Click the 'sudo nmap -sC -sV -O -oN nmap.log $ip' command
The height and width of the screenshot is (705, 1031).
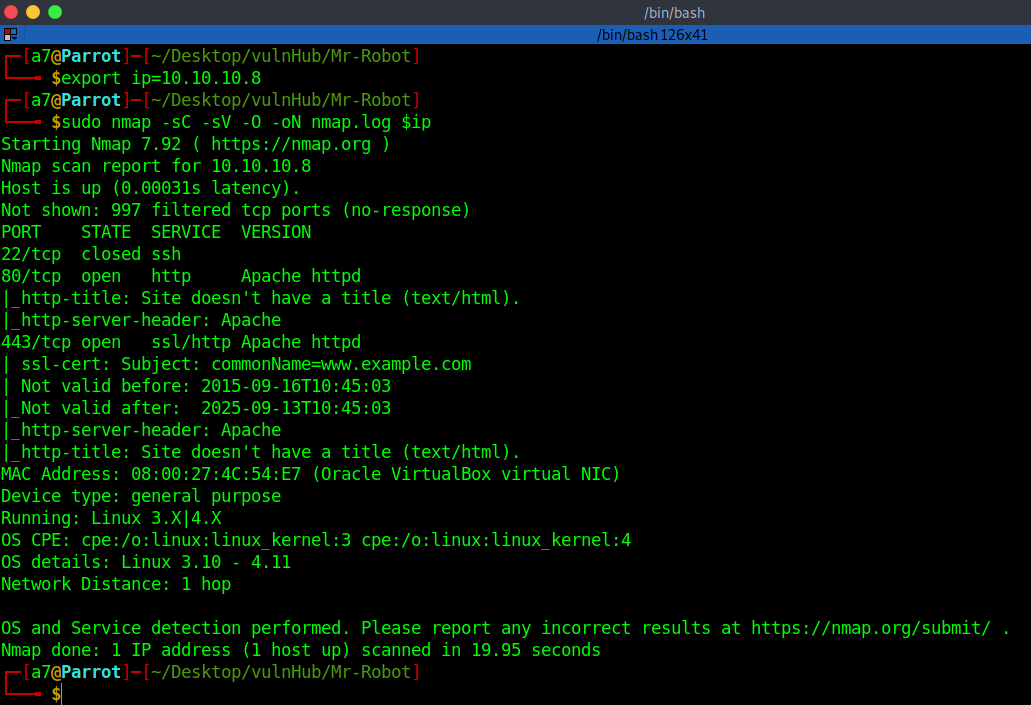pyautogui.click(x=246, y=122)
